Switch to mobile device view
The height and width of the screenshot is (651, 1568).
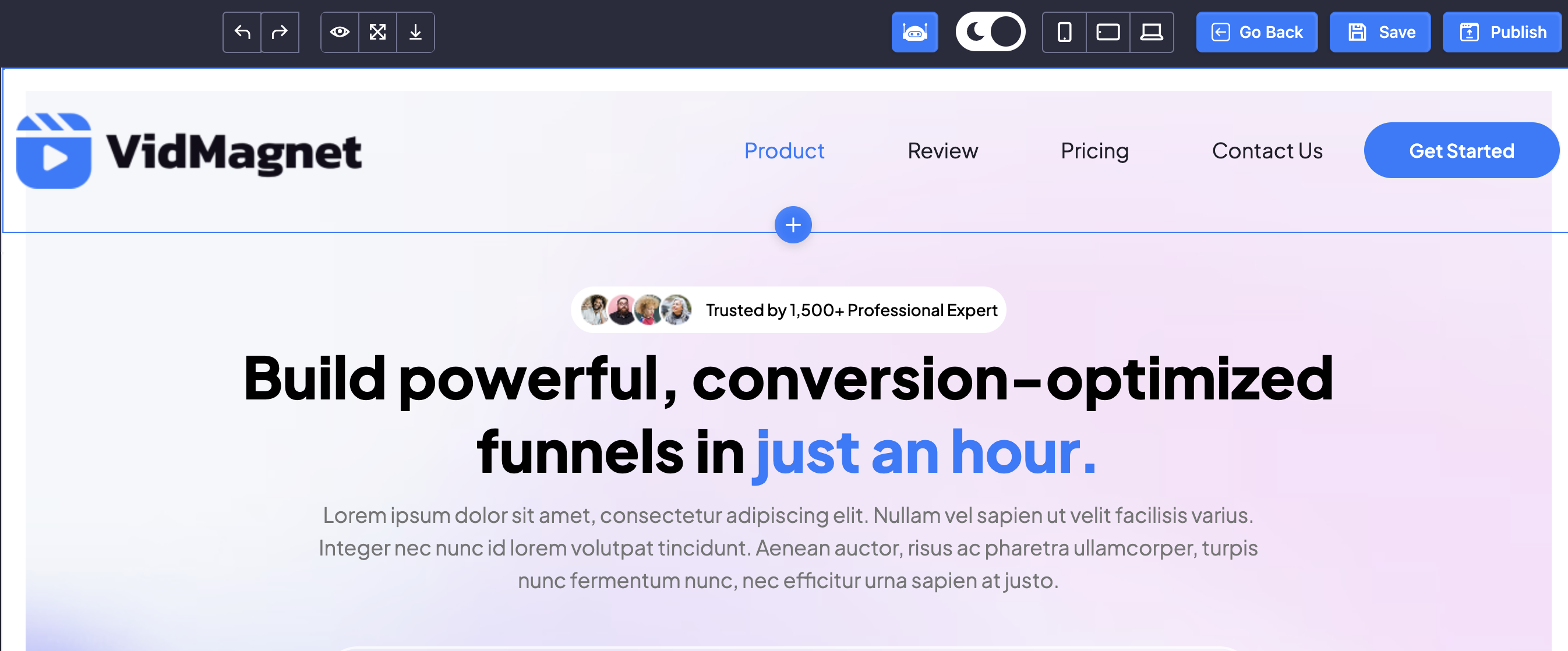click(x=1064, y=32)
